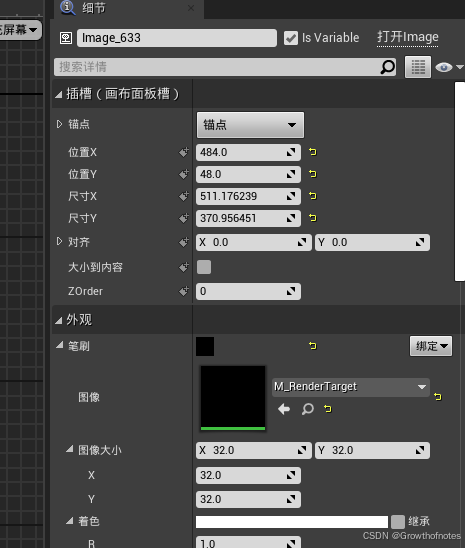
Task: Click the X sub-row 32.0 field
Action: pyautogui.click(x=248, y=476)
